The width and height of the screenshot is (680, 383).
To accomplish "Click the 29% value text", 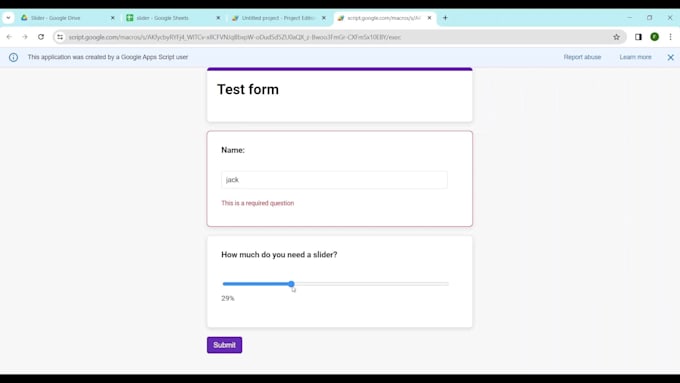I will pyautogui.click(x=228, y=298).
